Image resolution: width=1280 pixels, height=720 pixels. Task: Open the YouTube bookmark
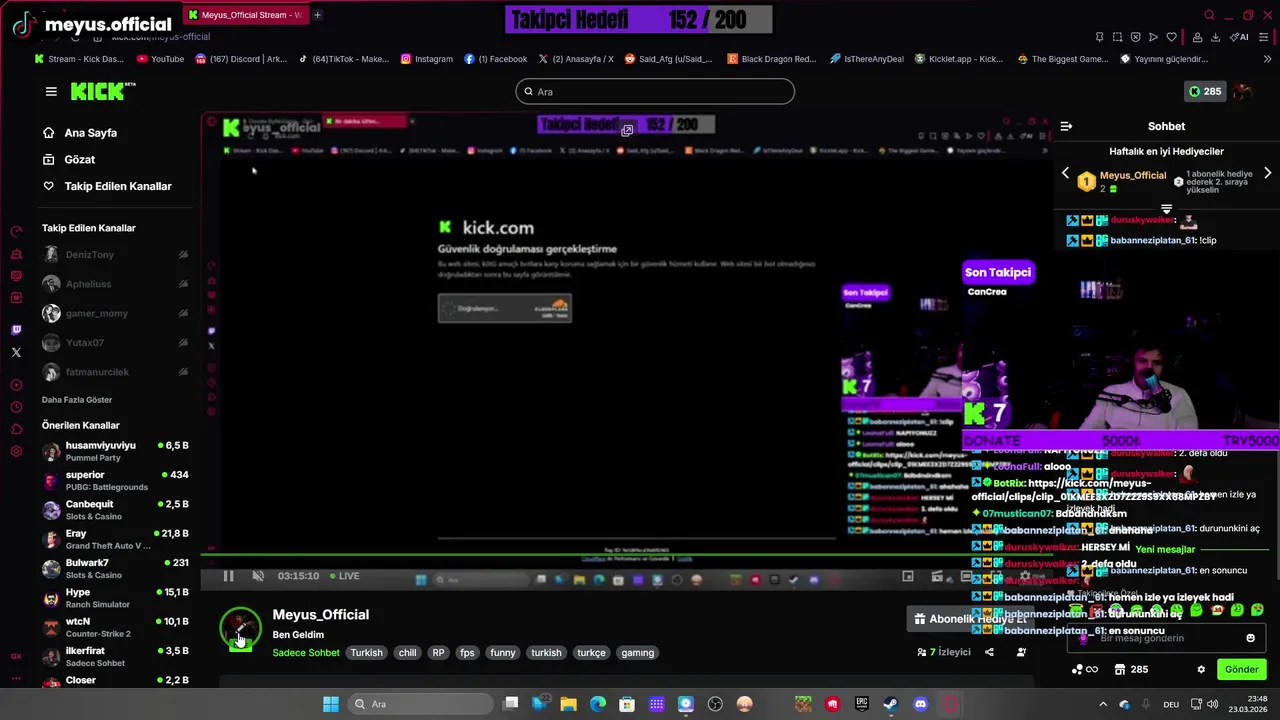point(160,59)
